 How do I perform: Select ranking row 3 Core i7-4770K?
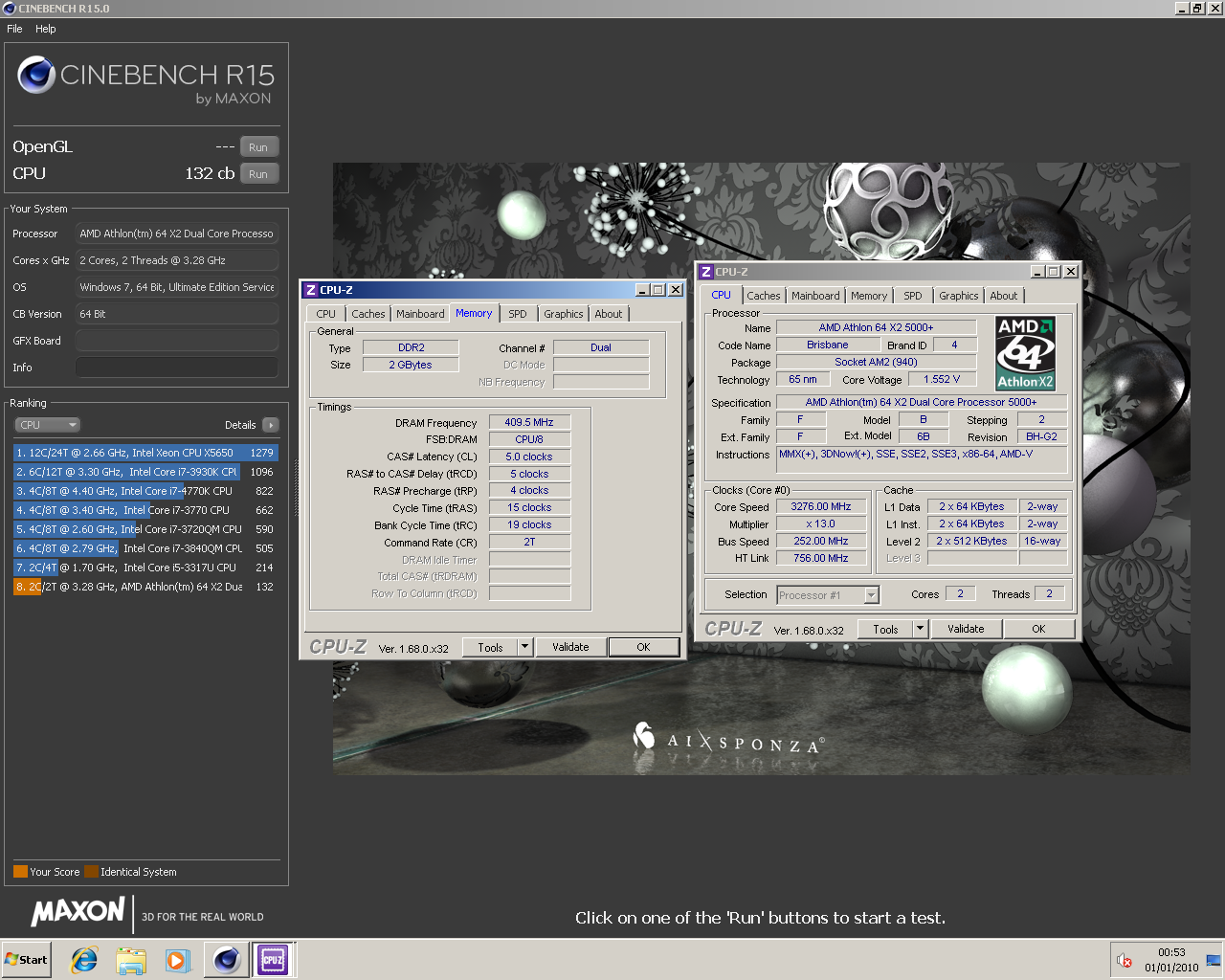click(x=145, y=491)
